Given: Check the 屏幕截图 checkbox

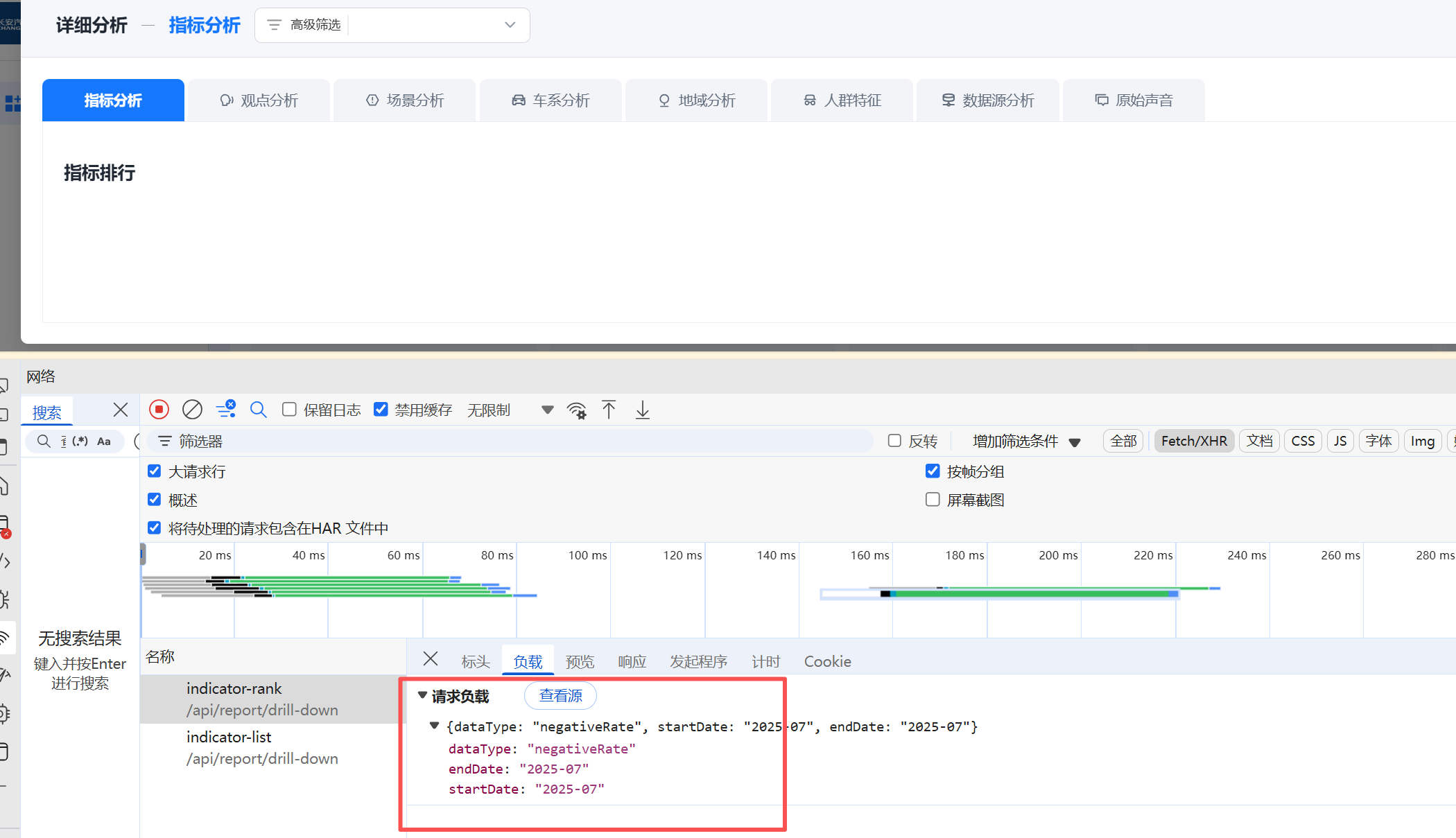Looking at the screenshot, I should pyautogui.click(x=933, y=500).
